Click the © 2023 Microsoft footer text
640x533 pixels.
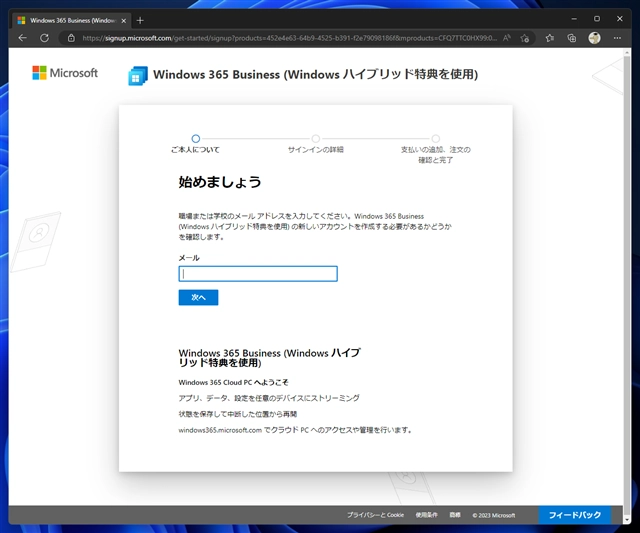tap(494, 515)
